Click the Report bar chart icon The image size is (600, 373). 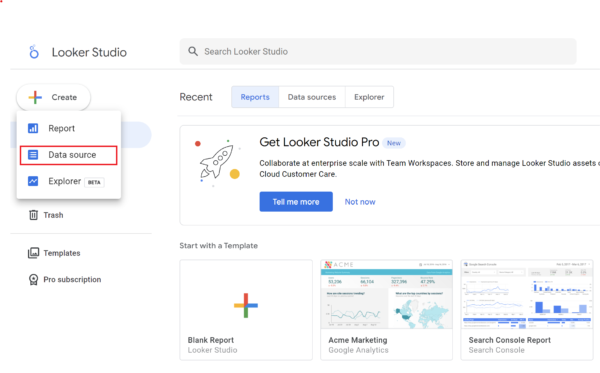tap(33, 128)
